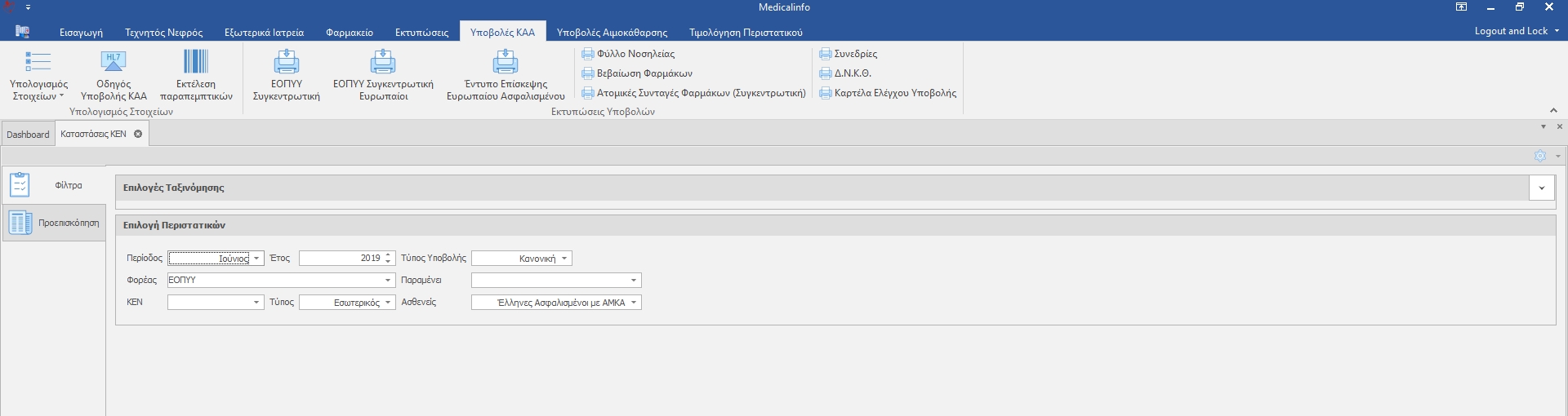The width and height of the screenshot is (1568, 416).
Task: Click the Υπολογισμός Στοιχείων ribbon icon
Action: pos(38,62)
